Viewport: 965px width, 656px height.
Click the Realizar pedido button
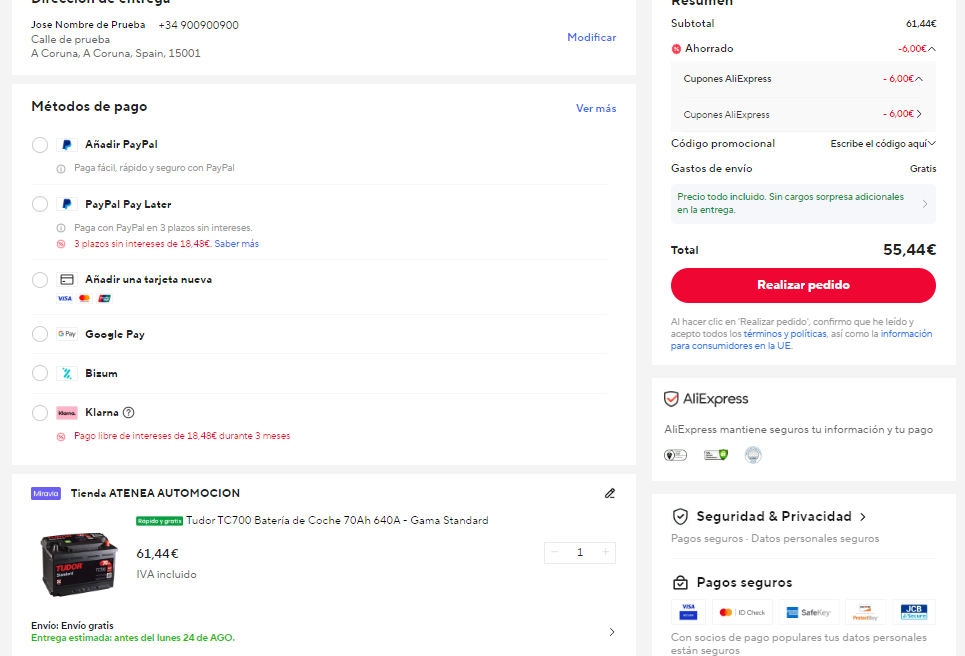[803, 285]
